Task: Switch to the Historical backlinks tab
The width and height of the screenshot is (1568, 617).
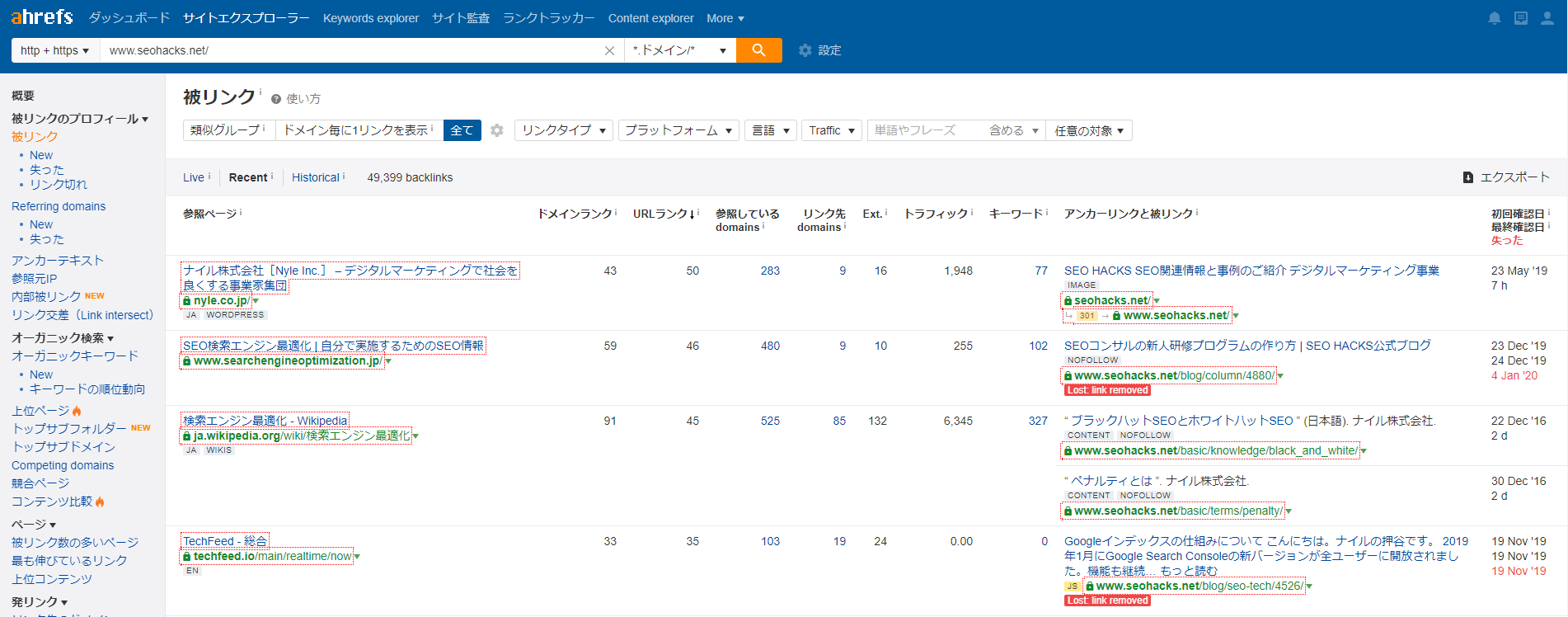Action: (x=316, y=177)
